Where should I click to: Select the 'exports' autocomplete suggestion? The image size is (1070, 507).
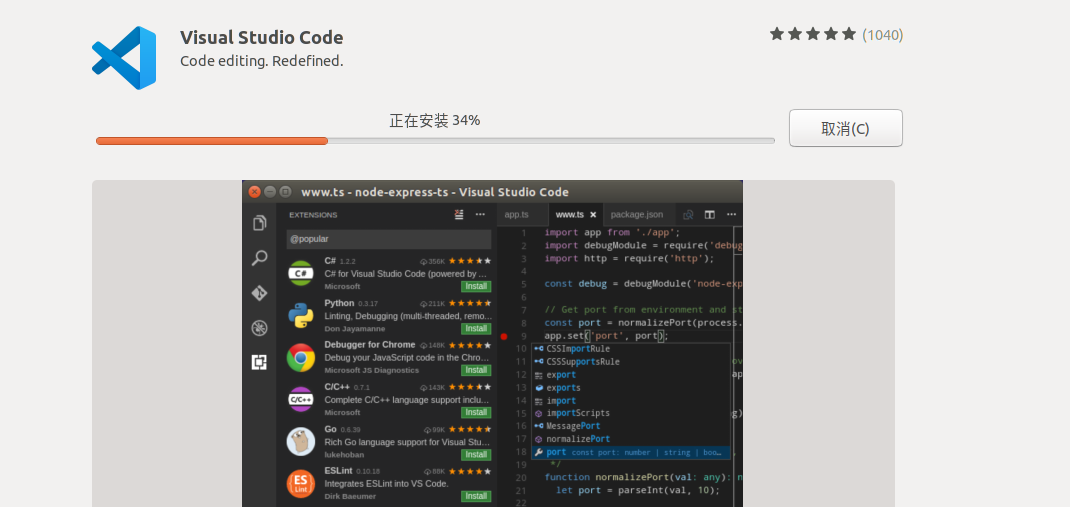(x=631, y=388)
